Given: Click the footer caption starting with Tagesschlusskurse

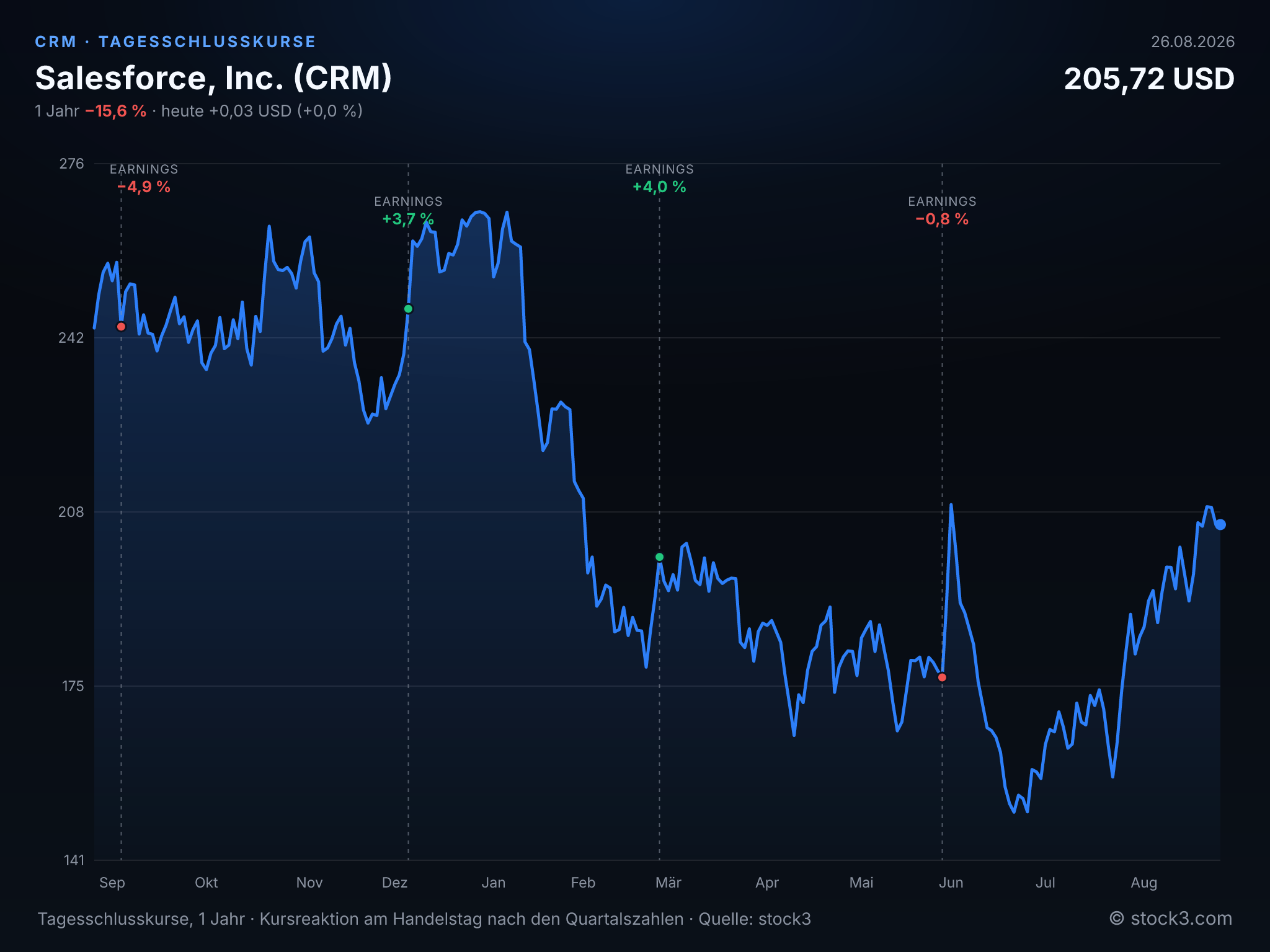Looking at the screenshot, I should tap(424, 919).
